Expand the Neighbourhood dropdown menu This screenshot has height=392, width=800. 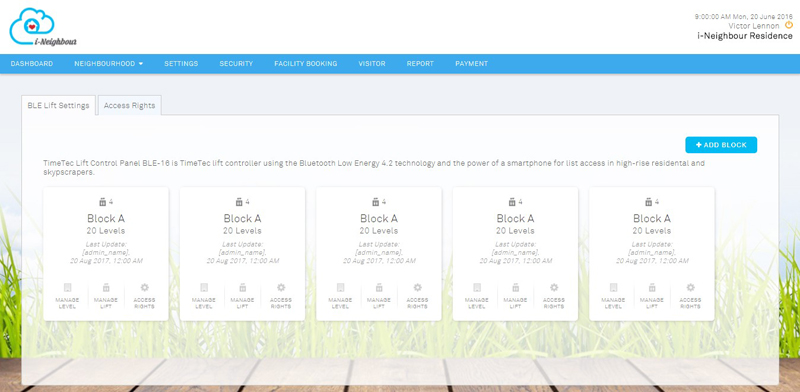109,64
